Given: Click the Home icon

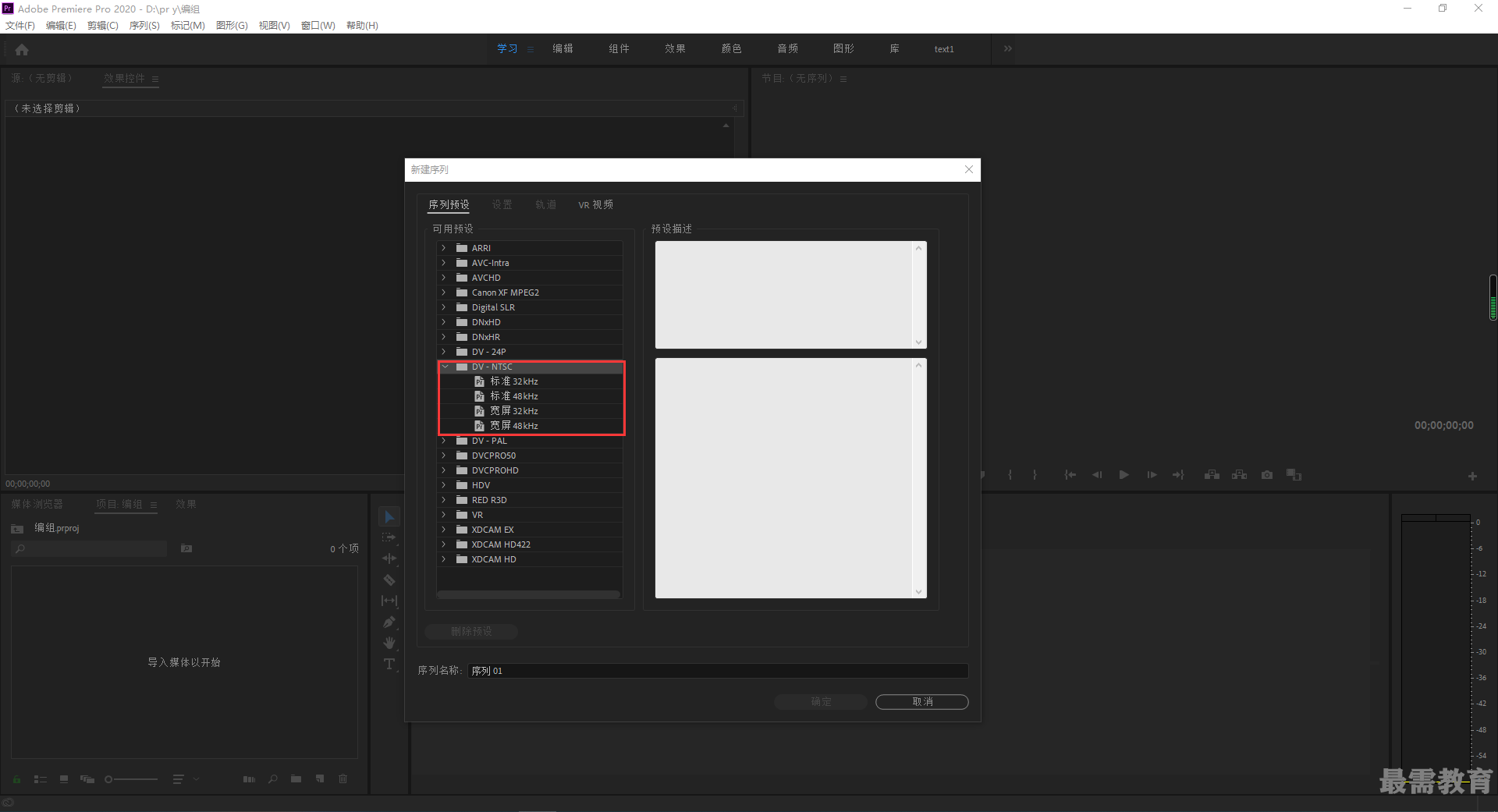Looking at the screenshot, I should tap(22, 49).
